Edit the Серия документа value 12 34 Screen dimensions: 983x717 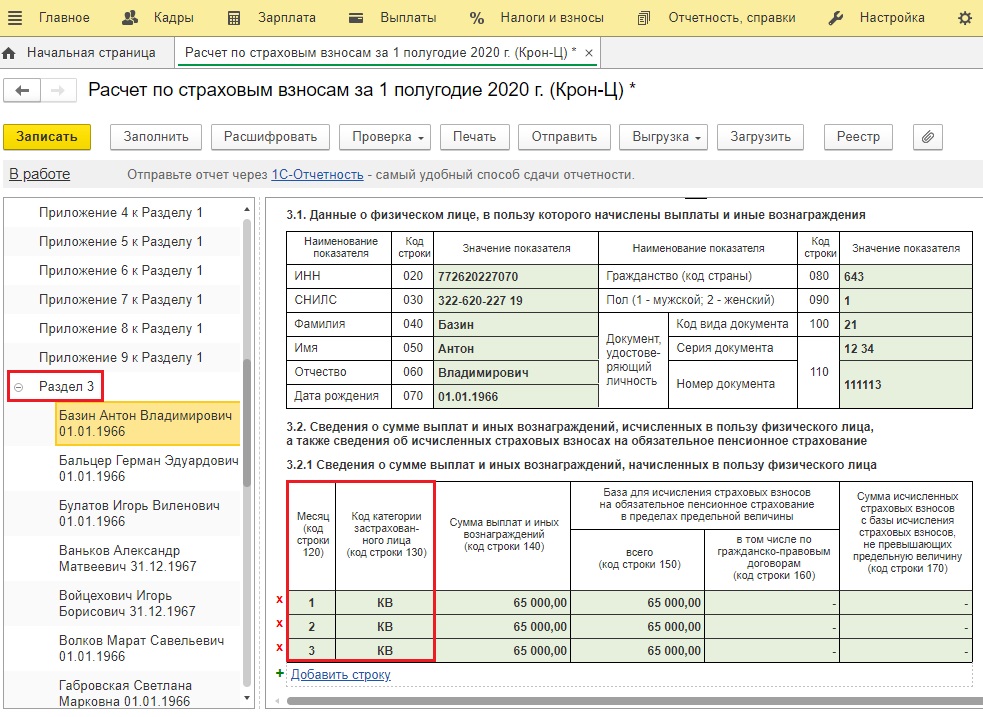(x=906, y=348)
